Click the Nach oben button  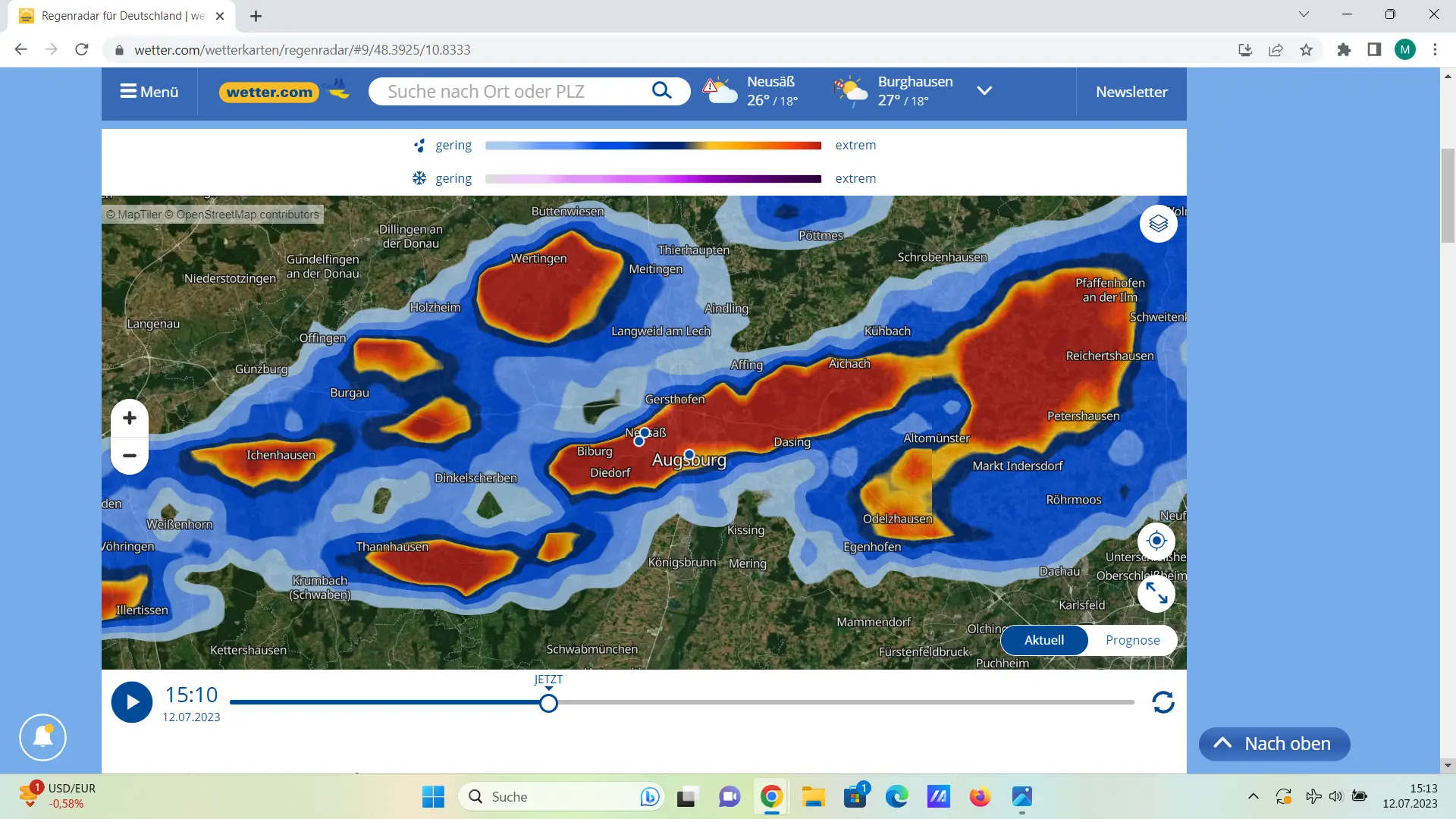1274,744
